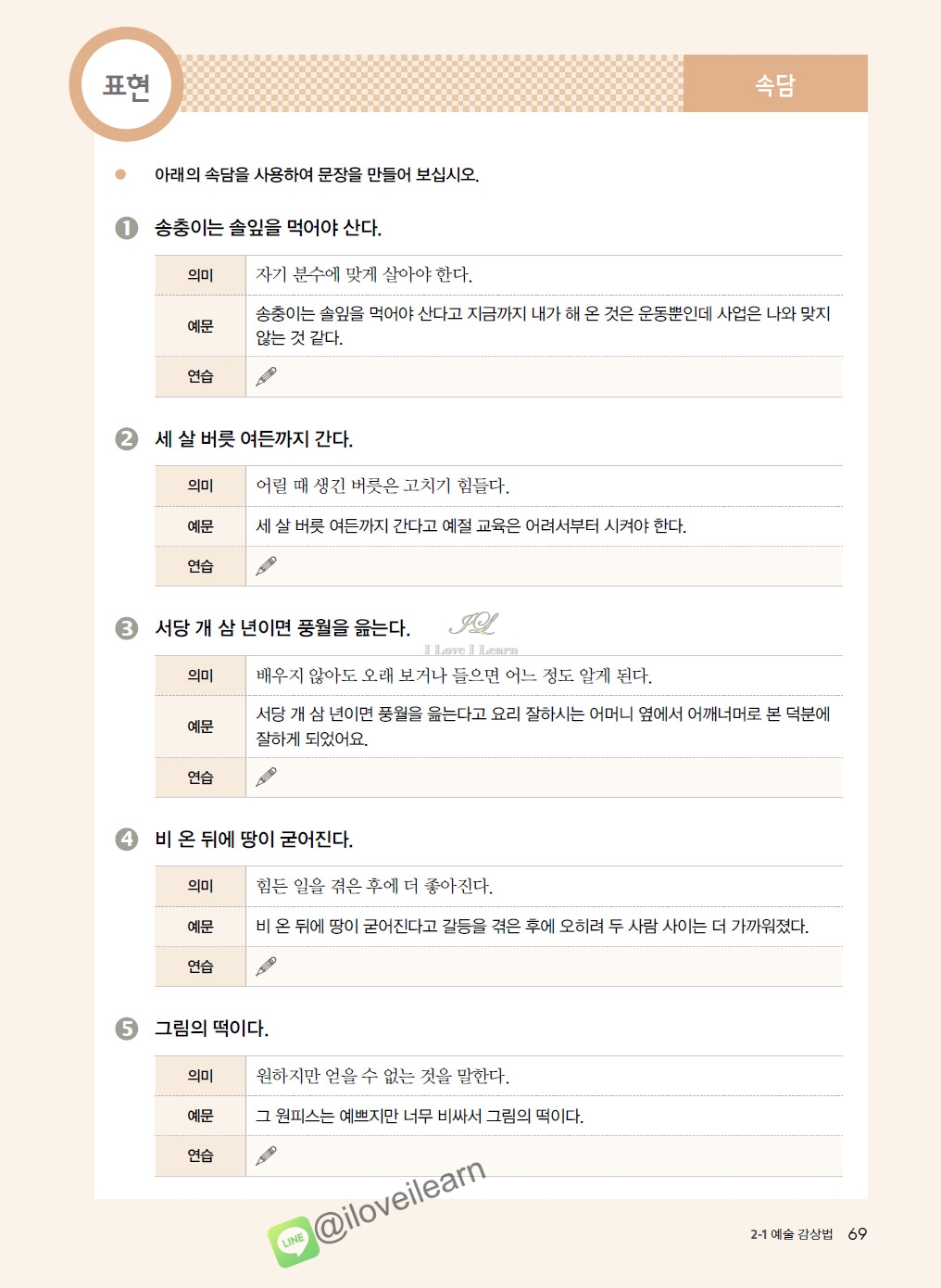The width and height of the screenshot is (941, 1288).
Task: Click the 예문 label in the 서당 개 table
Action: click(x=200, y=726)
